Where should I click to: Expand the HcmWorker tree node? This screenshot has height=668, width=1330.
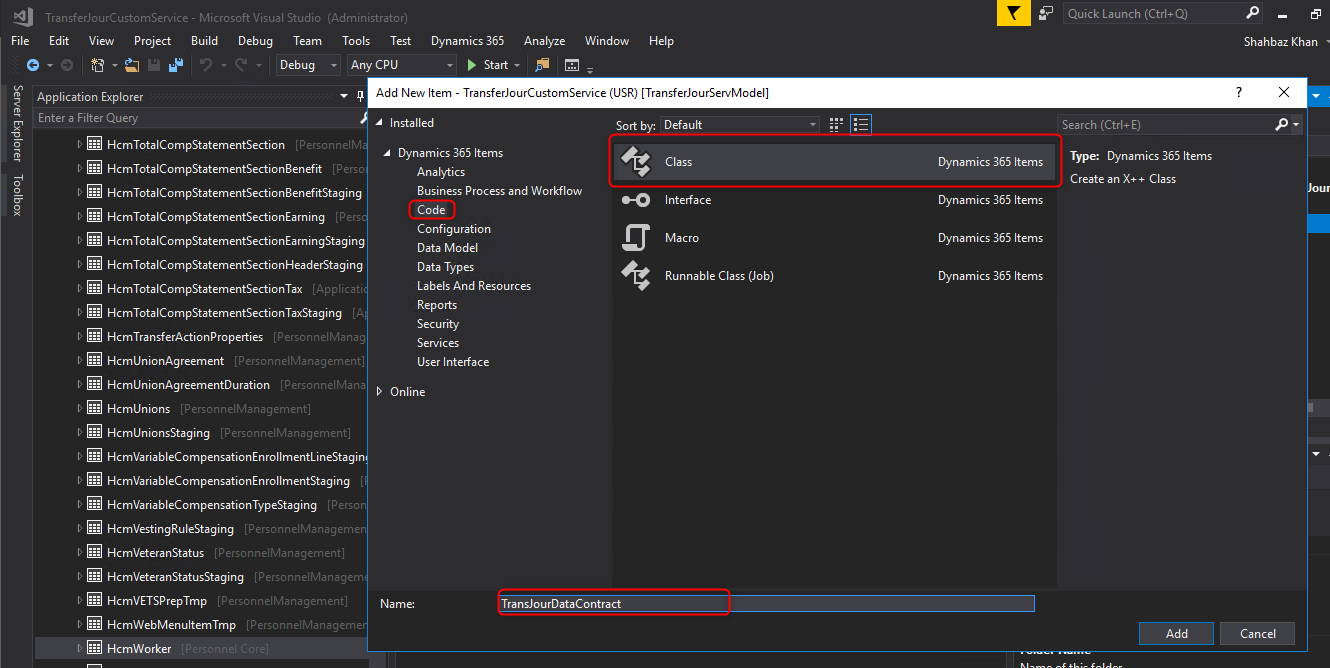coord(81,649)
